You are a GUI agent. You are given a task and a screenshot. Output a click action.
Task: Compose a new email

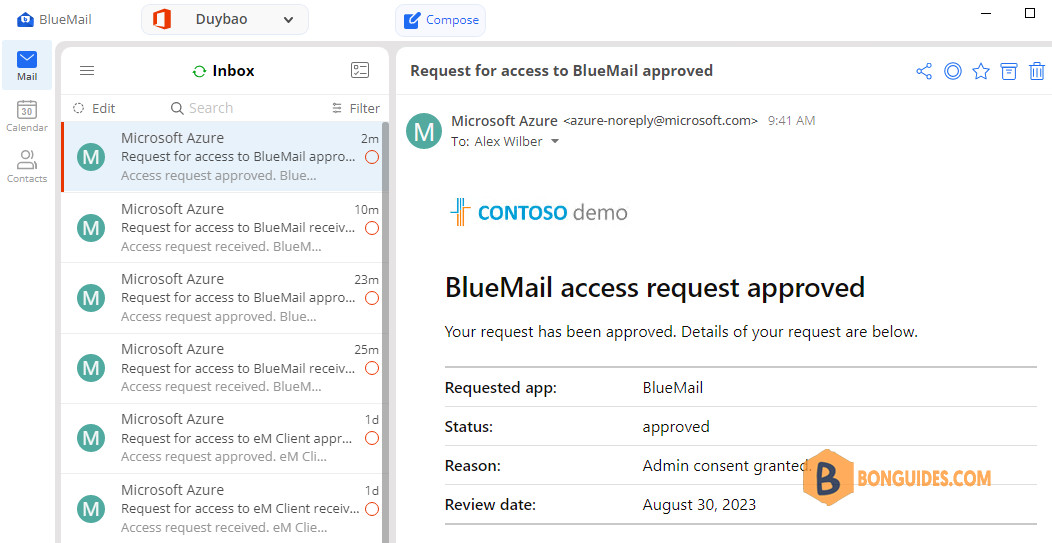coord(441,20)
